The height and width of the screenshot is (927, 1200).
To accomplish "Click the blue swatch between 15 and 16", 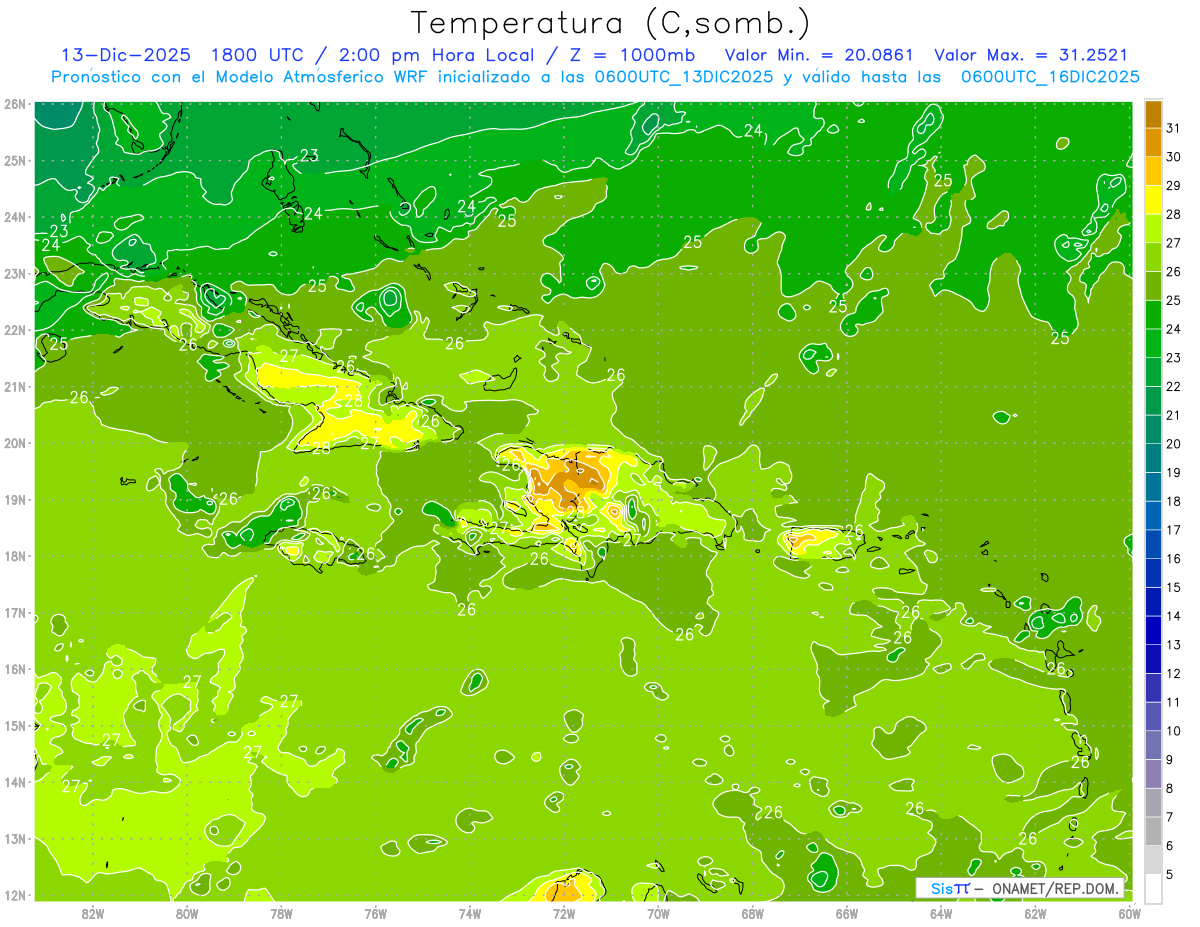I will pyautogui.click(x=1153, y=573).
